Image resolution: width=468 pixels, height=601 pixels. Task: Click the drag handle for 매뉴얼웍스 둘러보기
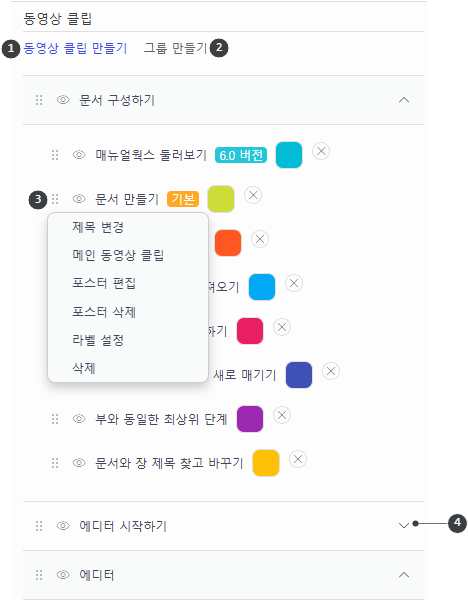coord(55,155)
